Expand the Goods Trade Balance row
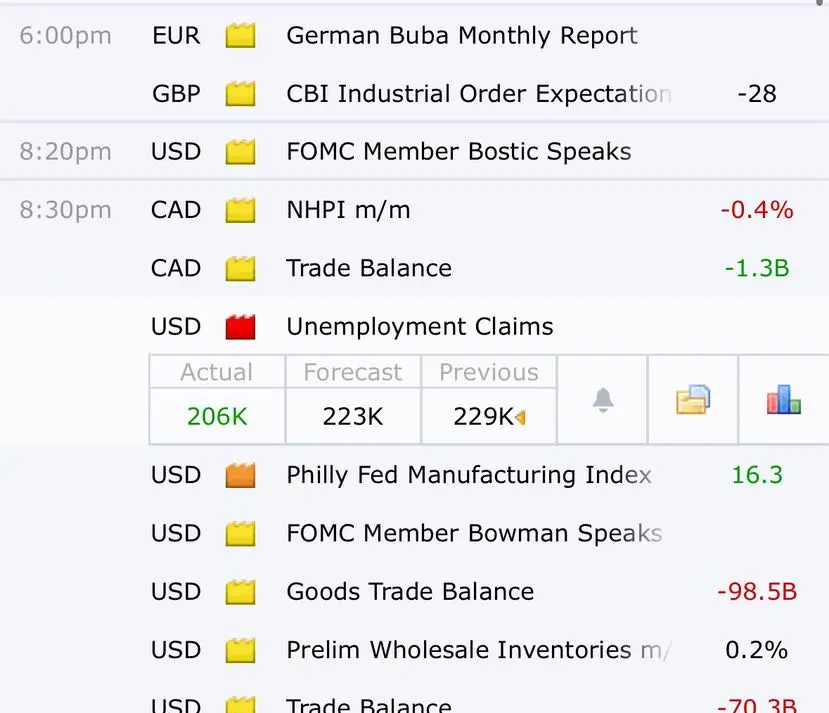Viewport: 829px width, 713px height. pos(410,592)
